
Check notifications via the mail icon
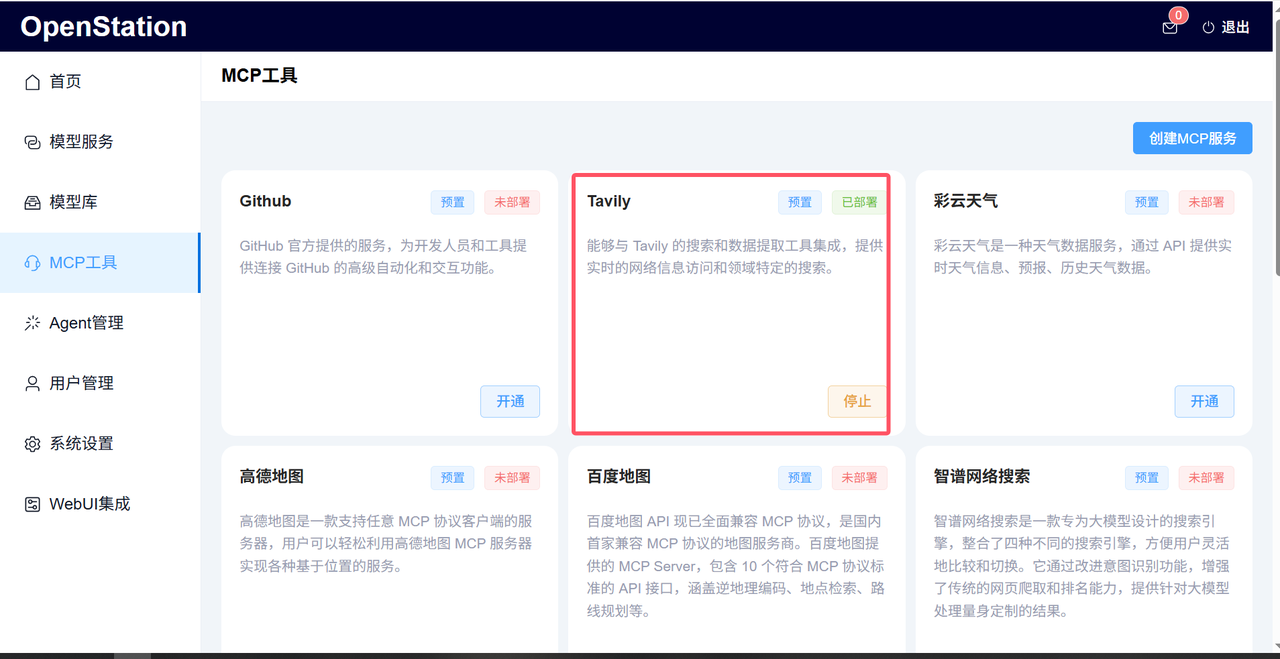(1168, 27)
